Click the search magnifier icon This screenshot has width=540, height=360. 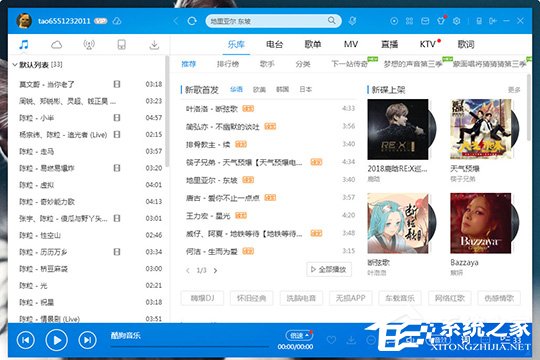(x=331, y=20)
